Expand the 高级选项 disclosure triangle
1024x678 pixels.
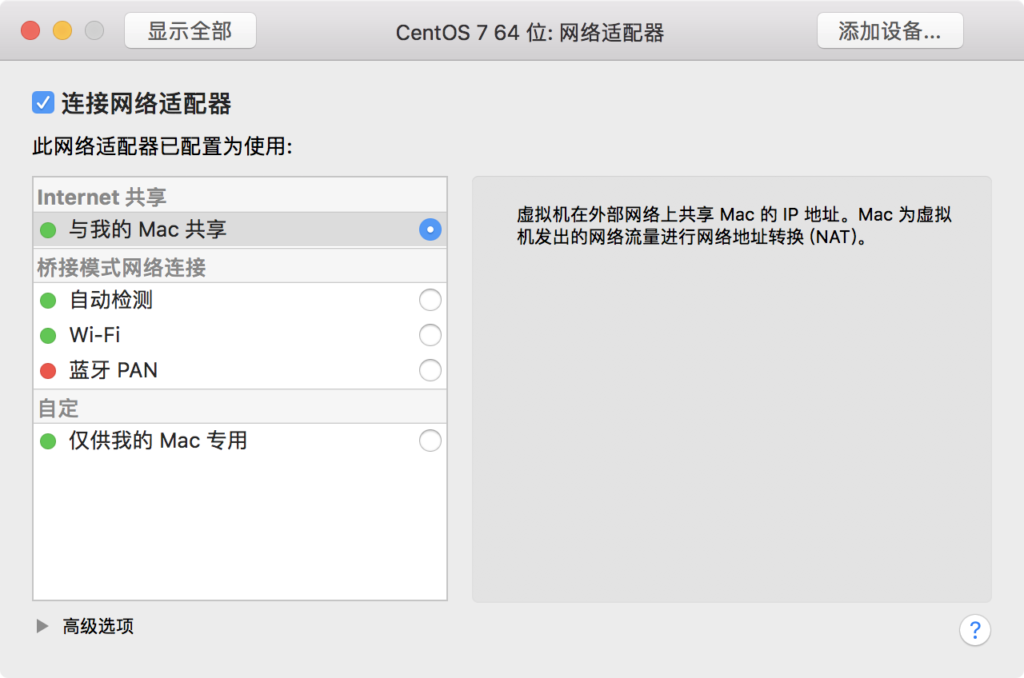42,626
